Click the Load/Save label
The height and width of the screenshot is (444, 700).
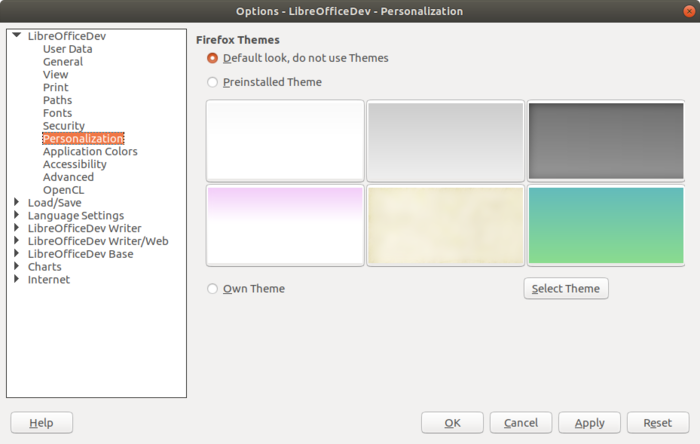(54, 203)
